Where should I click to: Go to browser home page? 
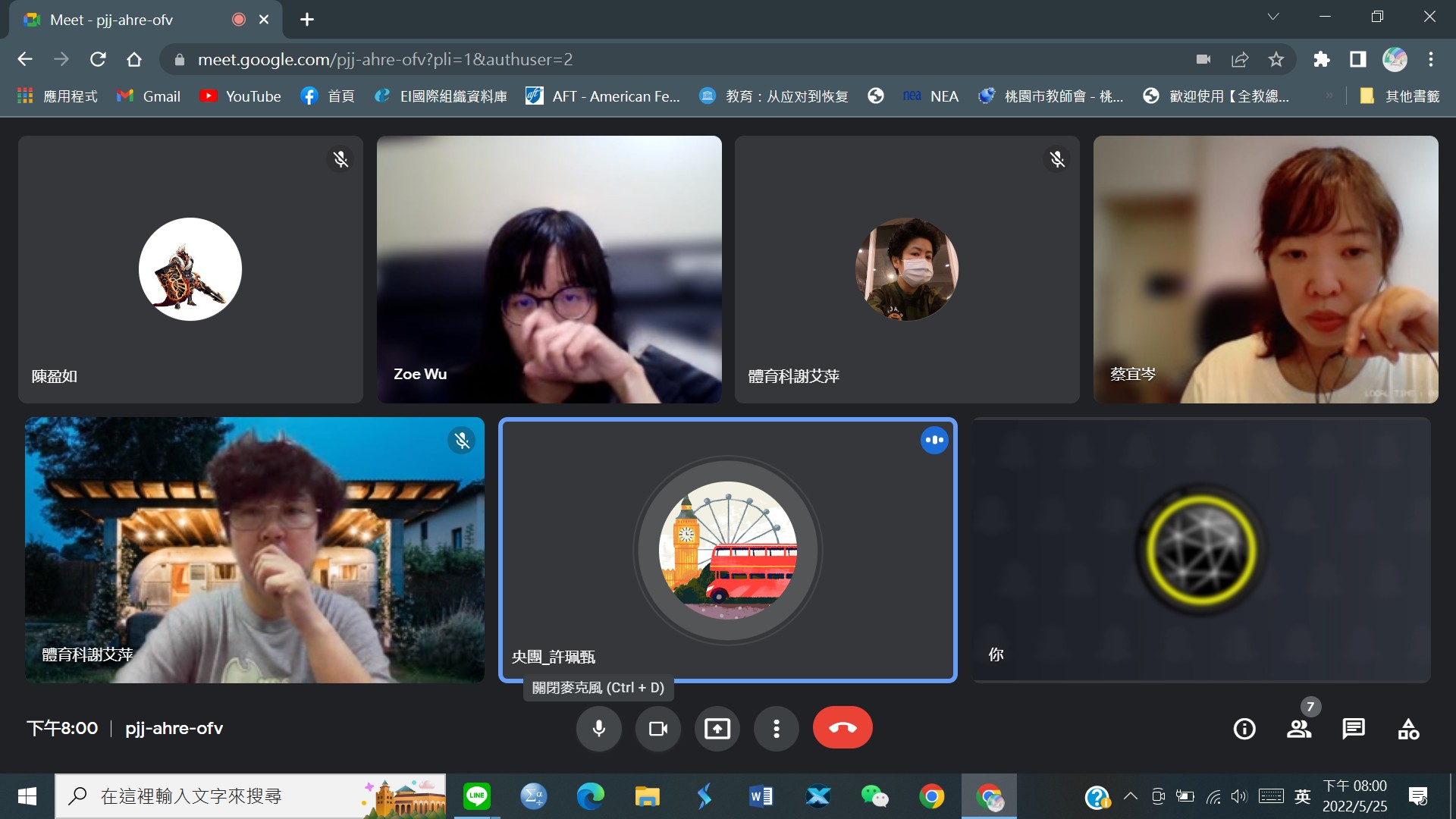coord(134,59)
